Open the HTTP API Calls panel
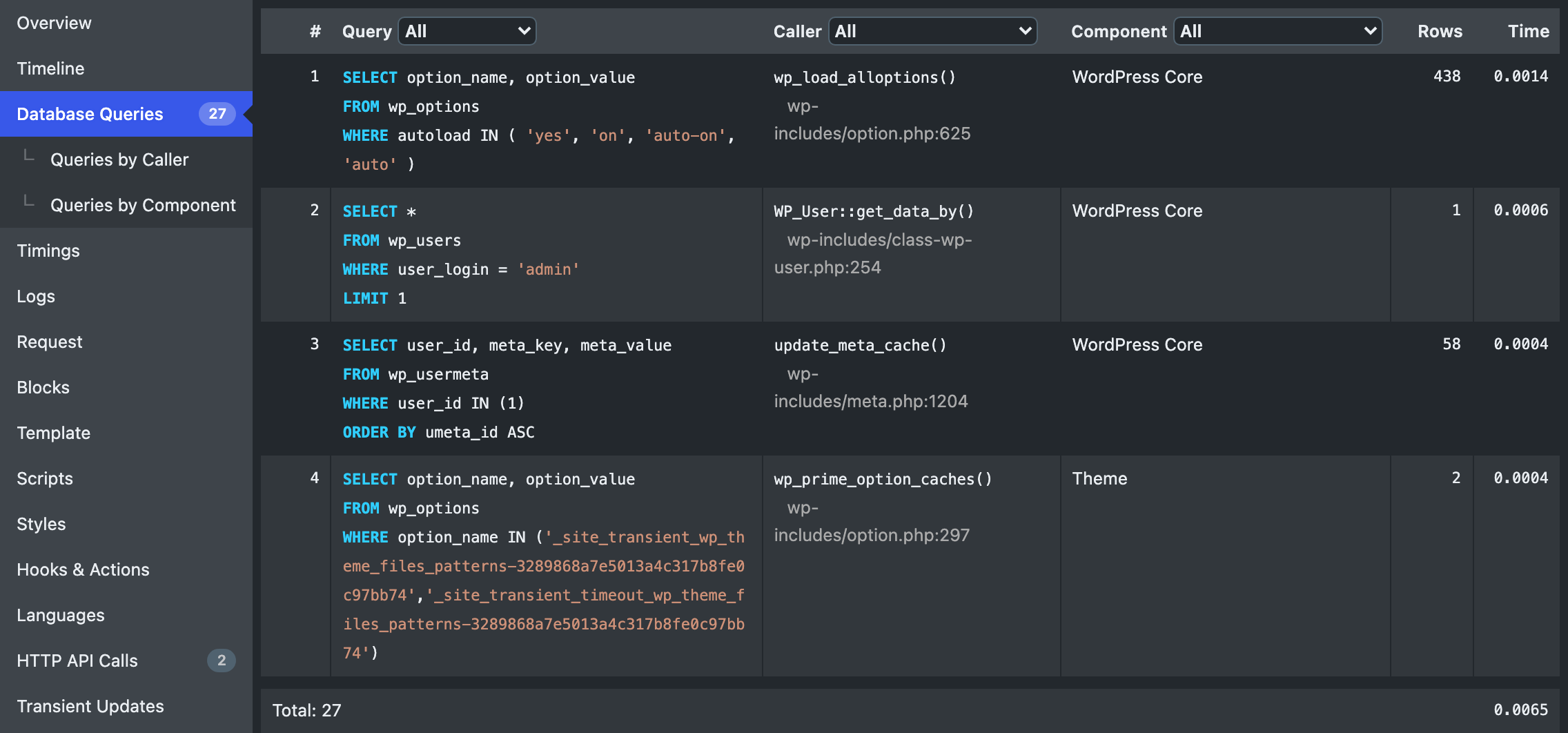The height and width of the screenshot is (733, 1568). pyautogui.click(x=77, y=661)
